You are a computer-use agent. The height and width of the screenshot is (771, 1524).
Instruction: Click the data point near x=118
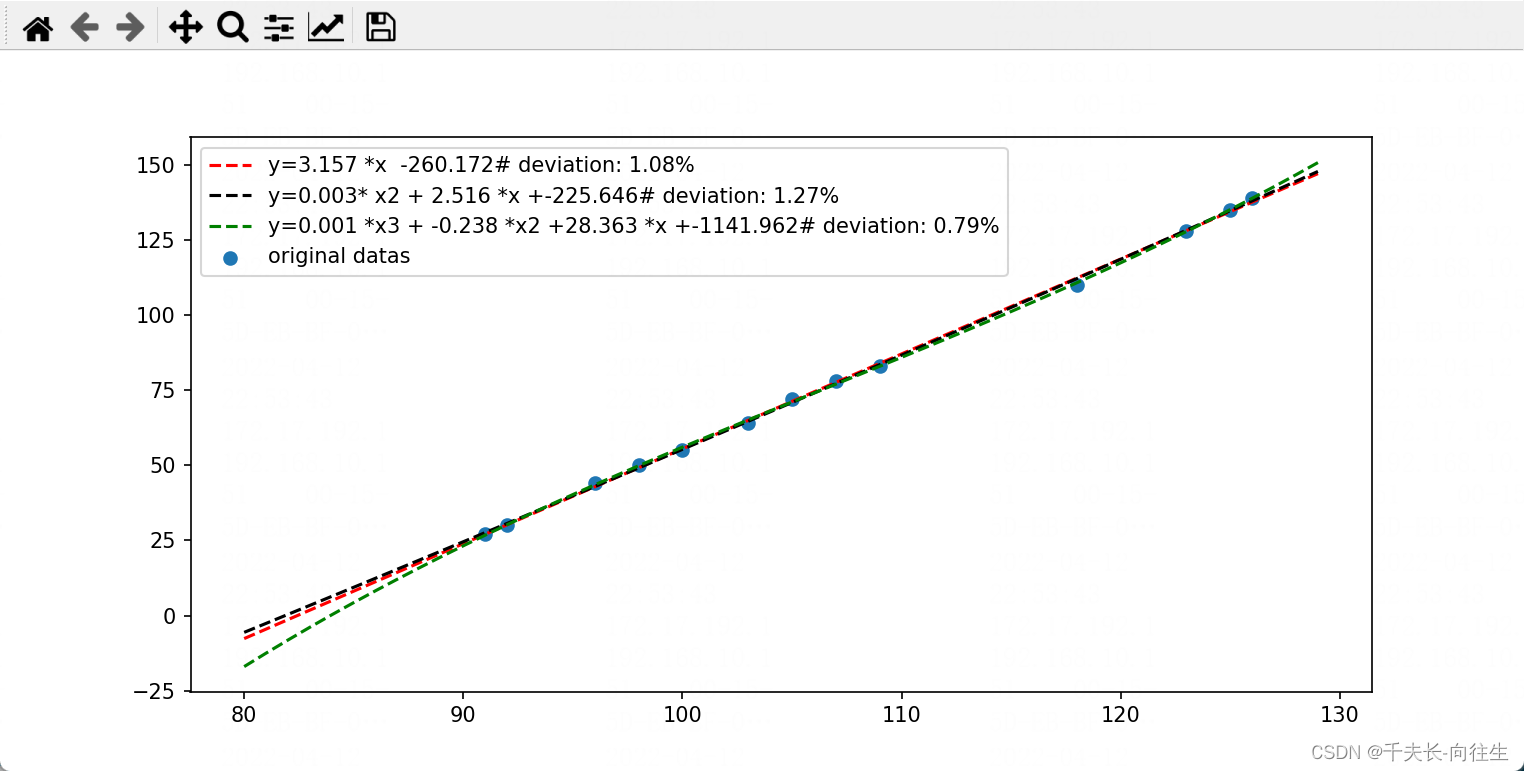1077,285
